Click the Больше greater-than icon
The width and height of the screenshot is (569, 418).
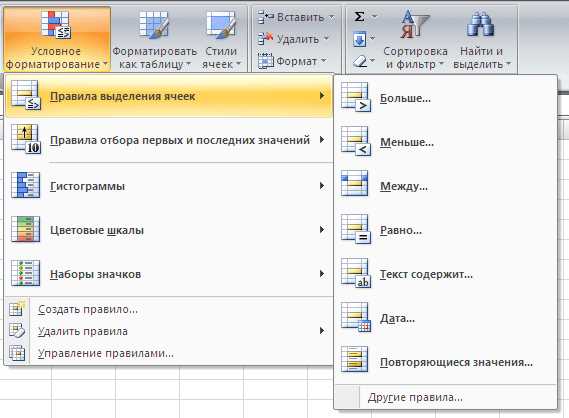point(356,97)
